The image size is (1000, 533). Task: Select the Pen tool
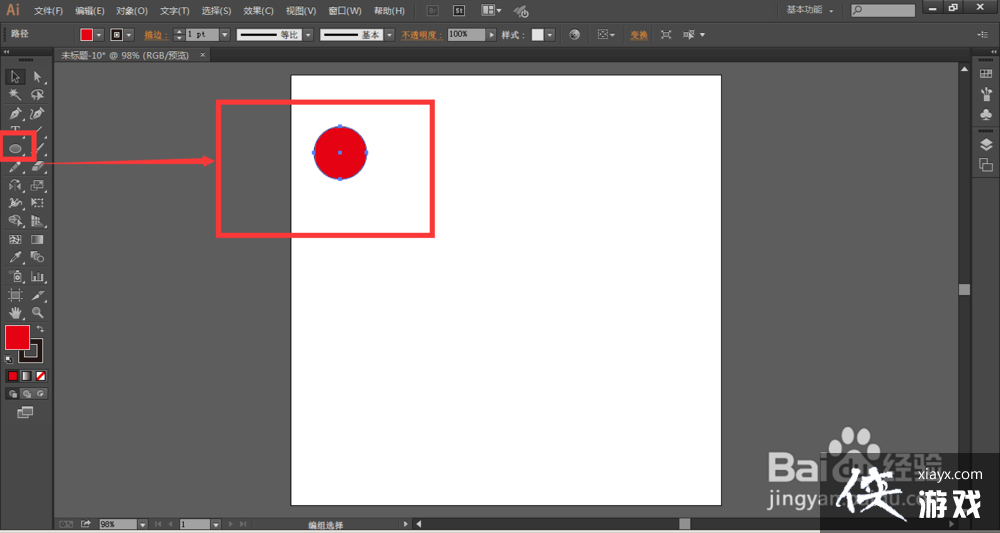pyautogui.click(x=15, y=113)
